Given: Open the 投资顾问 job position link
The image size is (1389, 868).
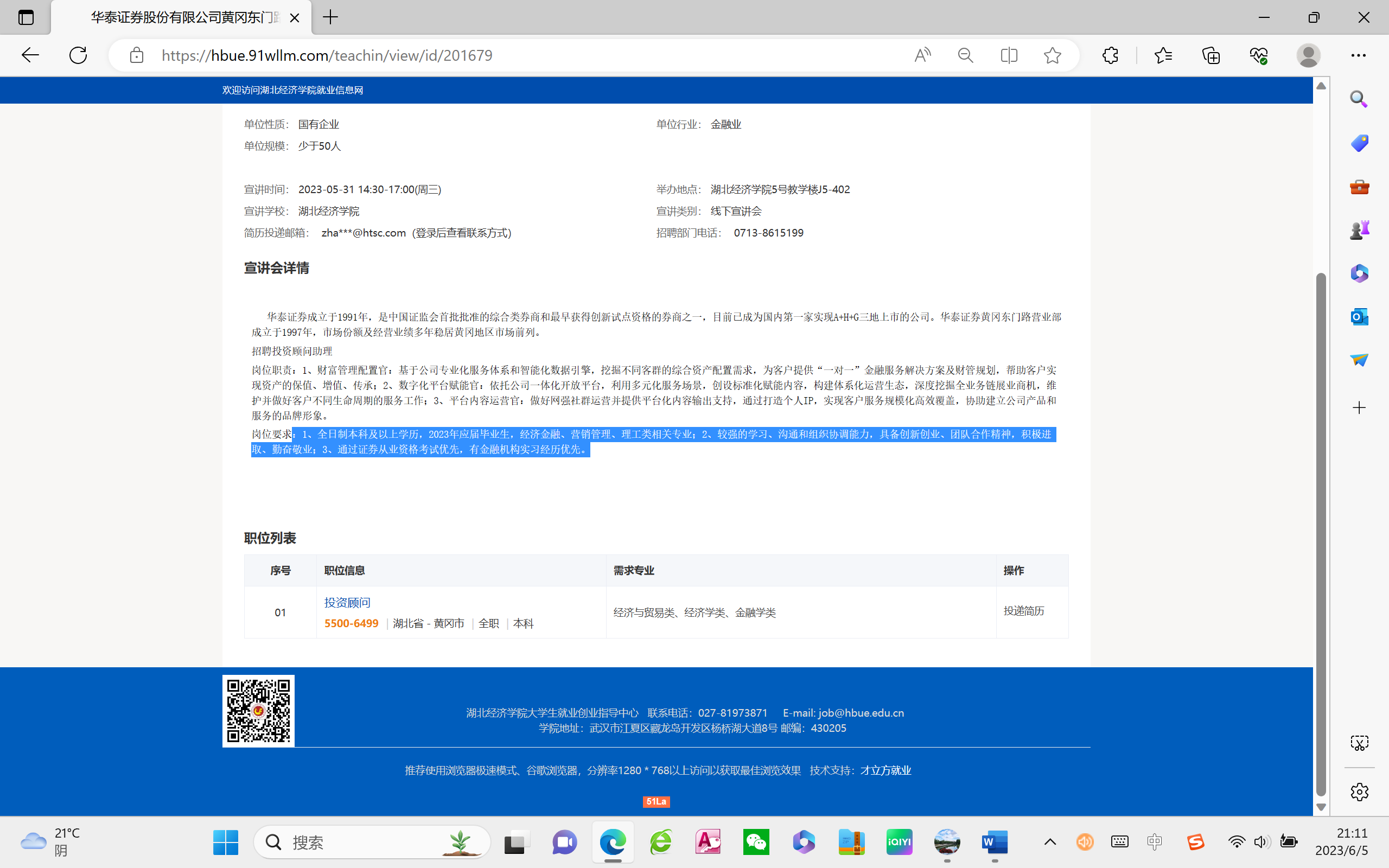Looking at the screenshot, I should tap(347, 602).
